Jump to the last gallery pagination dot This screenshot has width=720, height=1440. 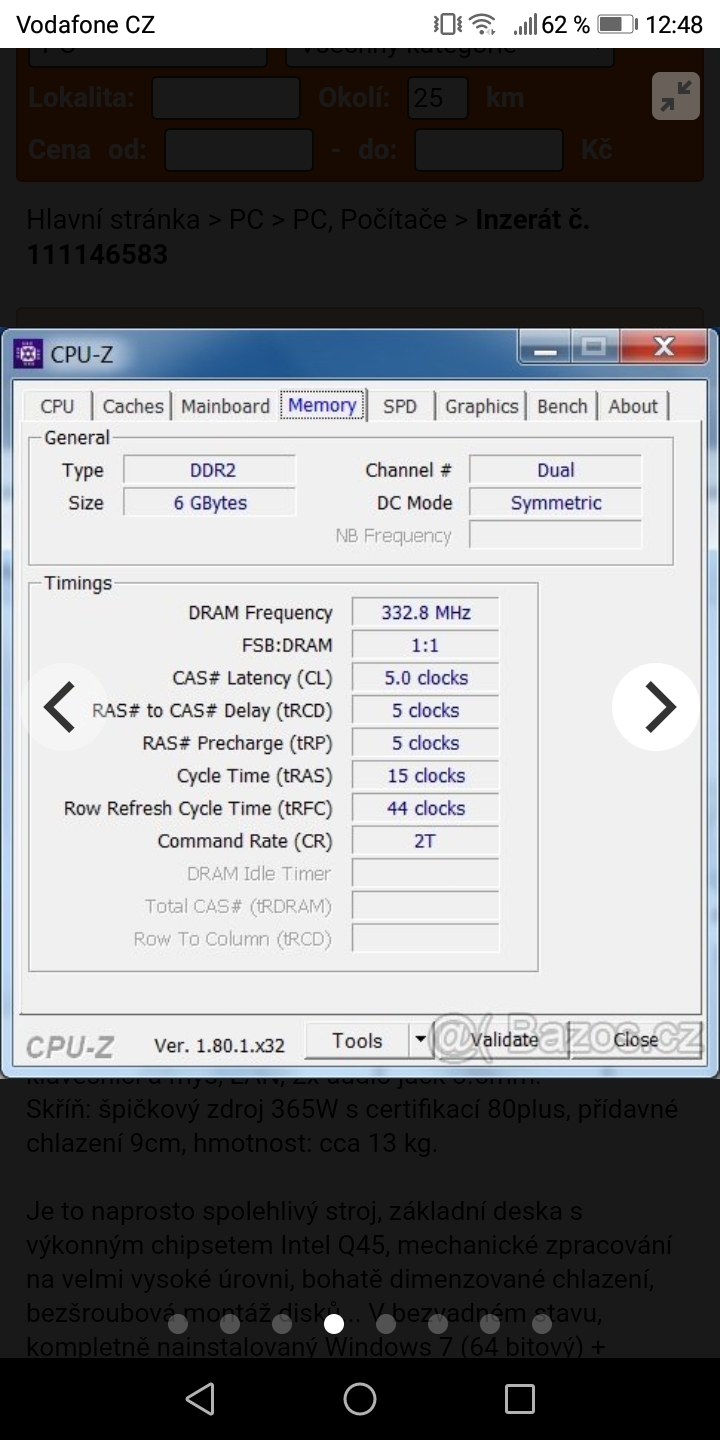point(542,1324)
